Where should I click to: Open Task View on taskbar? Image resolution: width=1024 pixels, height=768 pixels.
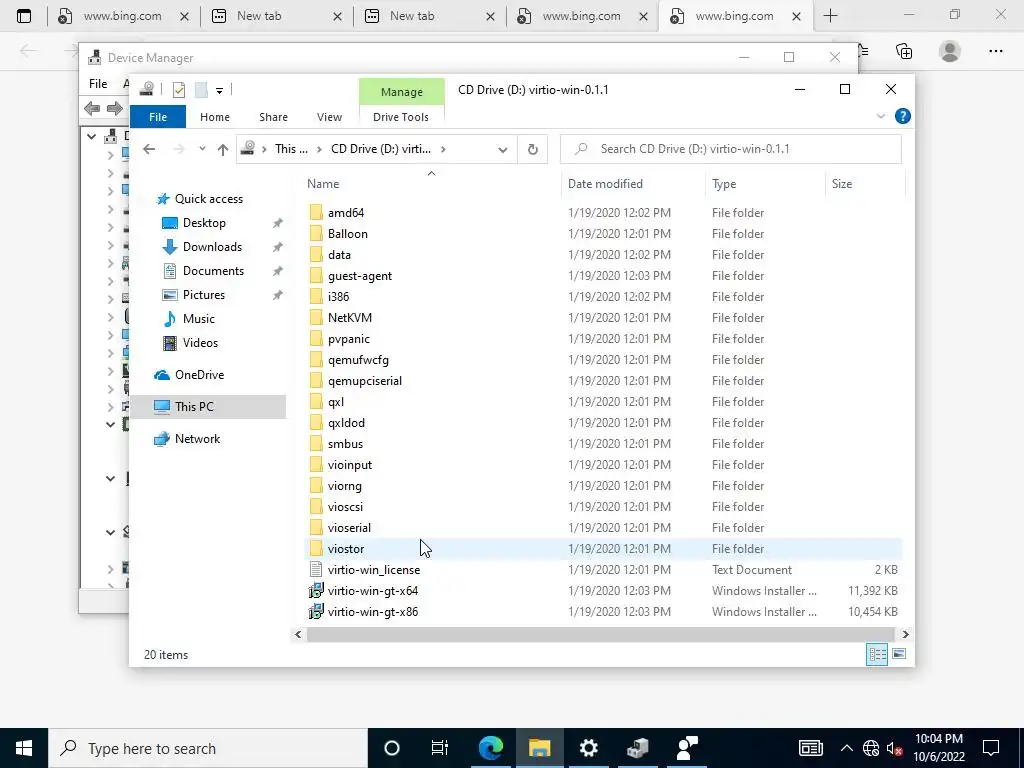440,748
